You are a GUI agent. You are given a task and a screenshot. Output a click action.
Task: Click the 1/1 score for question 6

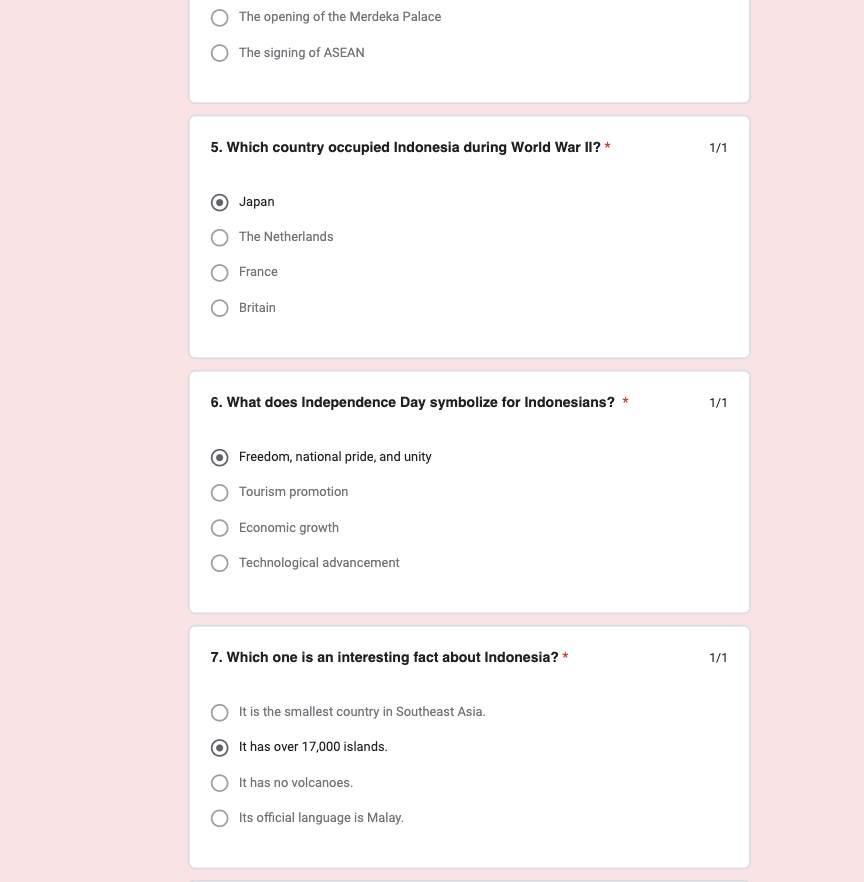pyautogui.click(x=718, y=403)
